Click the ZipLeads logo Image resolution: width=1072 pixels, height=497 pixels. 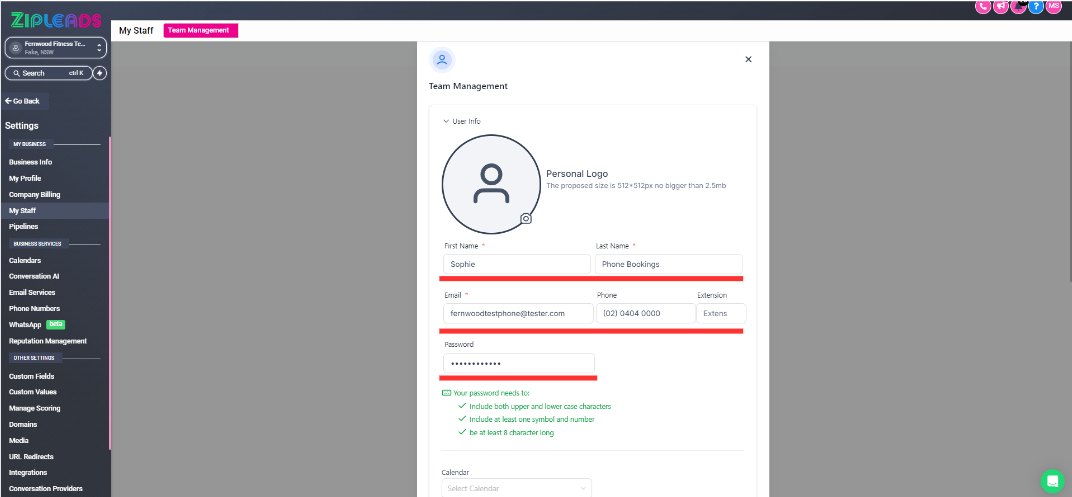[55, 20]
